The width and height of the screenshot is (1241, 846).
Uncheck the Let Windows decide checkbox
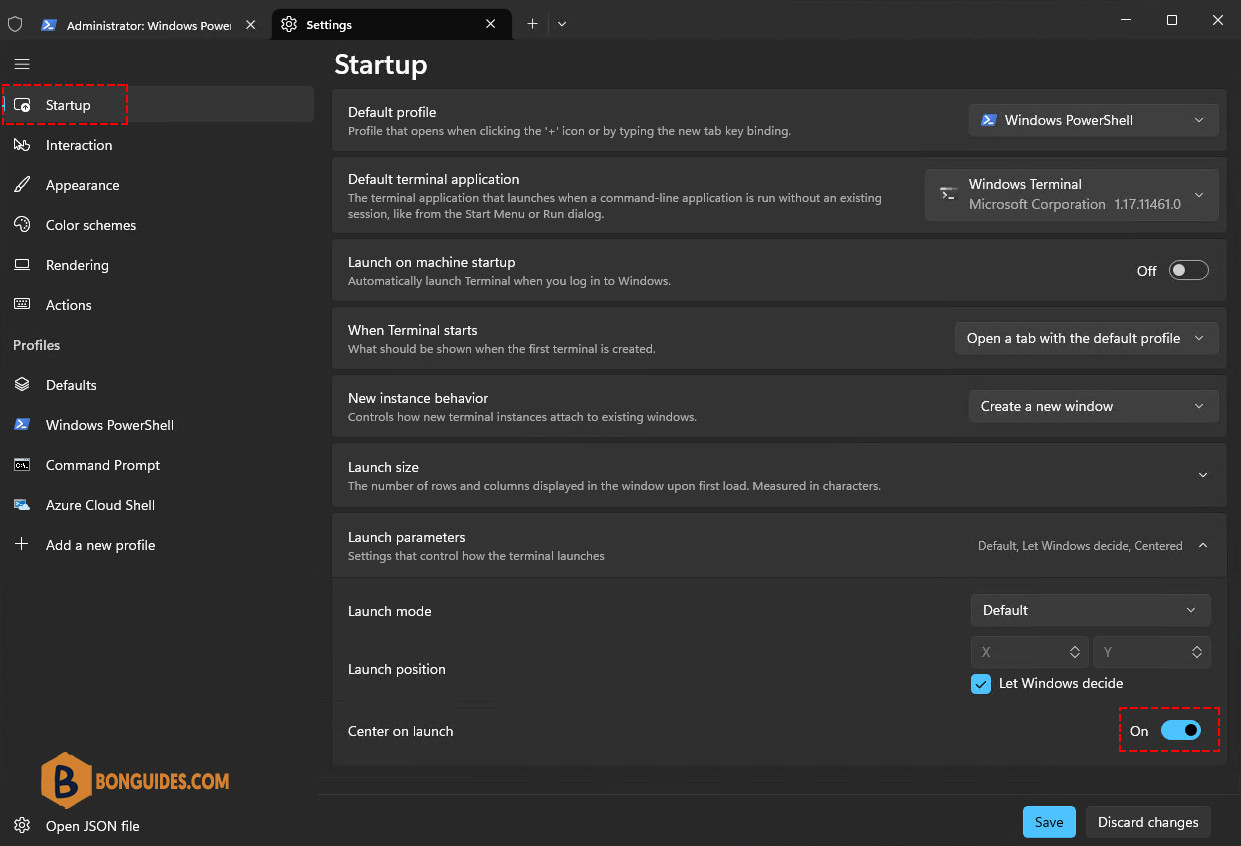(981, 684)
